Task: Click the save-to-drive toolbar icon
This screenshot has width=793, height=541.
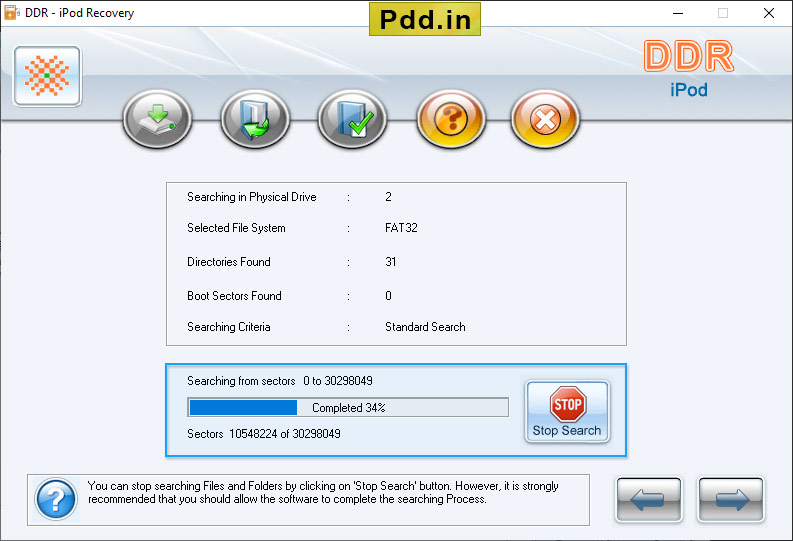Action: coord(157,119)
